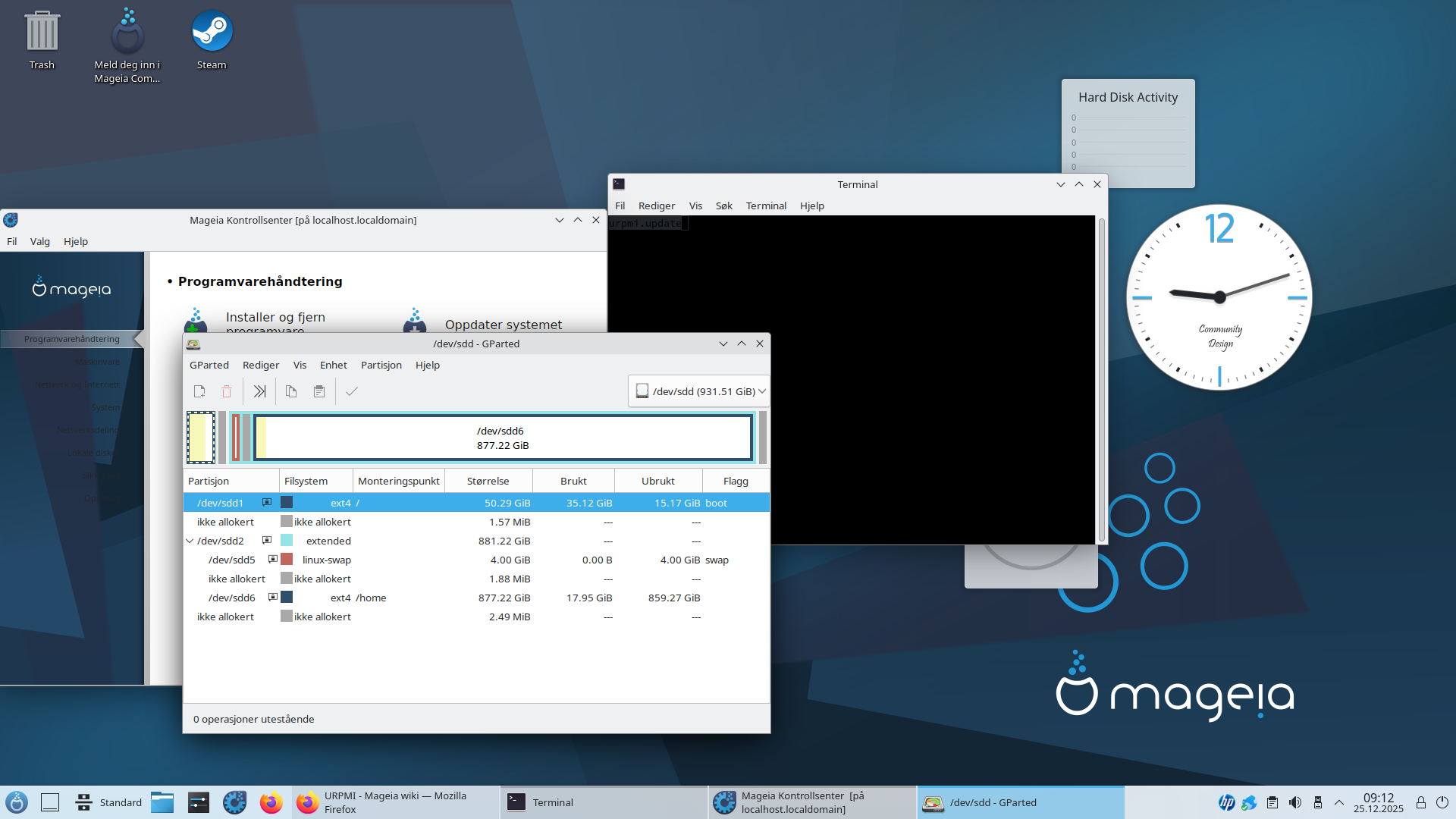
Task: Open the Trash on the desktop
Action: pyautogui.click(x=42, y=30)
